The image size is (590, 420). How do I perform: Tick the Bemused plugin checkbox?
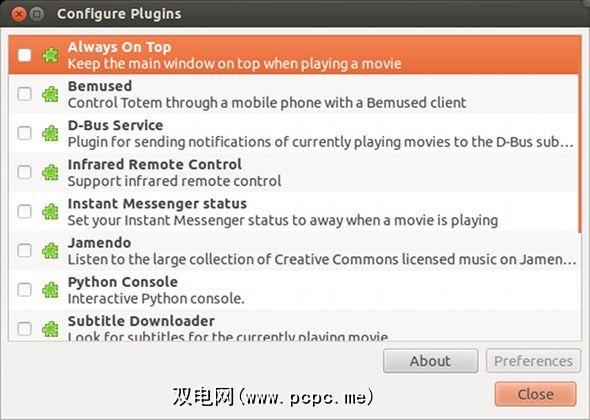coord(24,94)
